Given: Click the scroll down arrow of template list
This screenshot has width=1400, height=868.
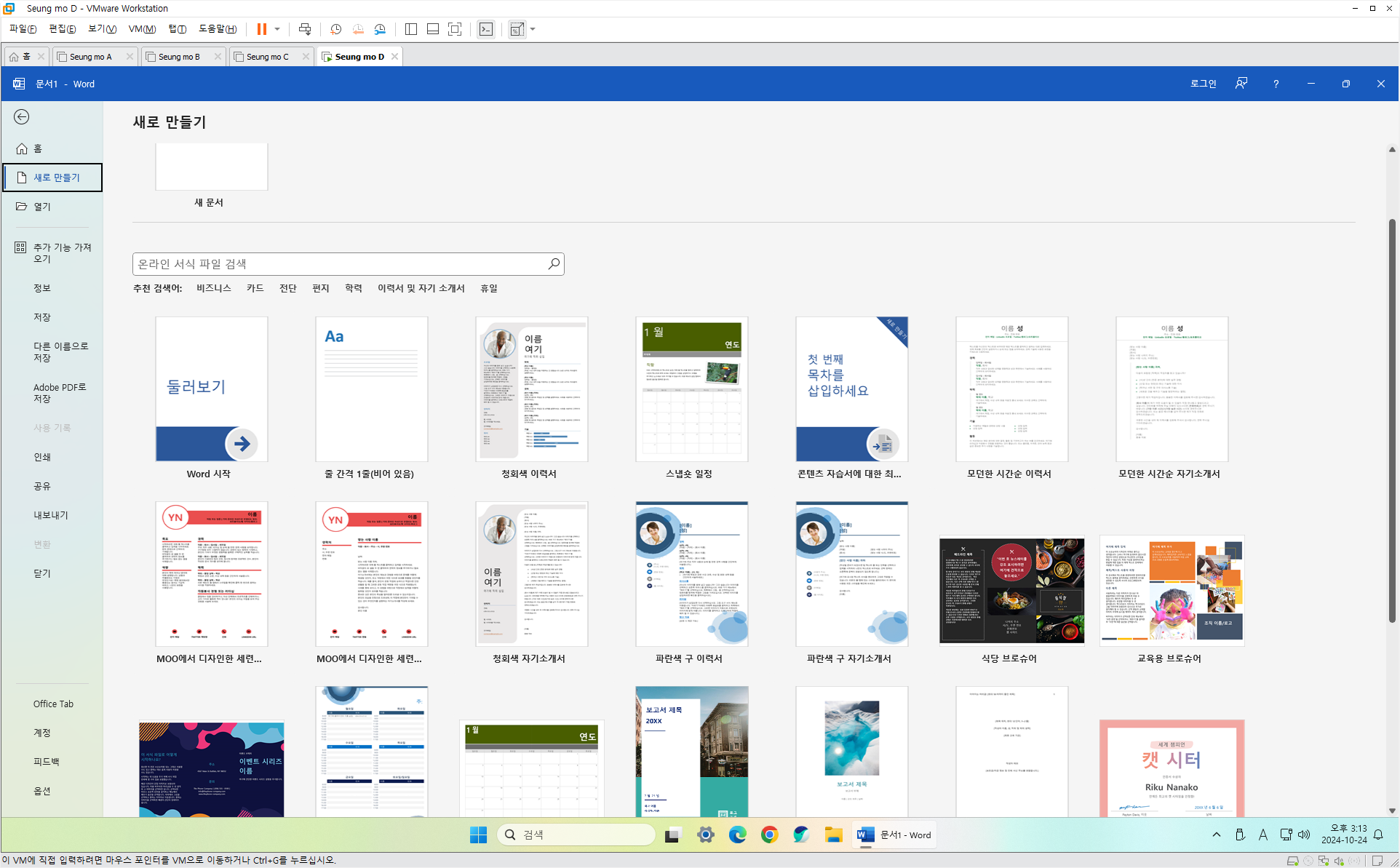Looking at the screenshot, I should point(1392,810).
